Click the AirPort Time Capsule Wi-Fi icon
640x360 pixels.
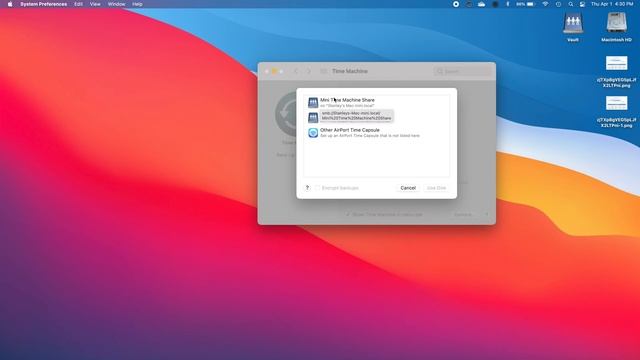313,133
